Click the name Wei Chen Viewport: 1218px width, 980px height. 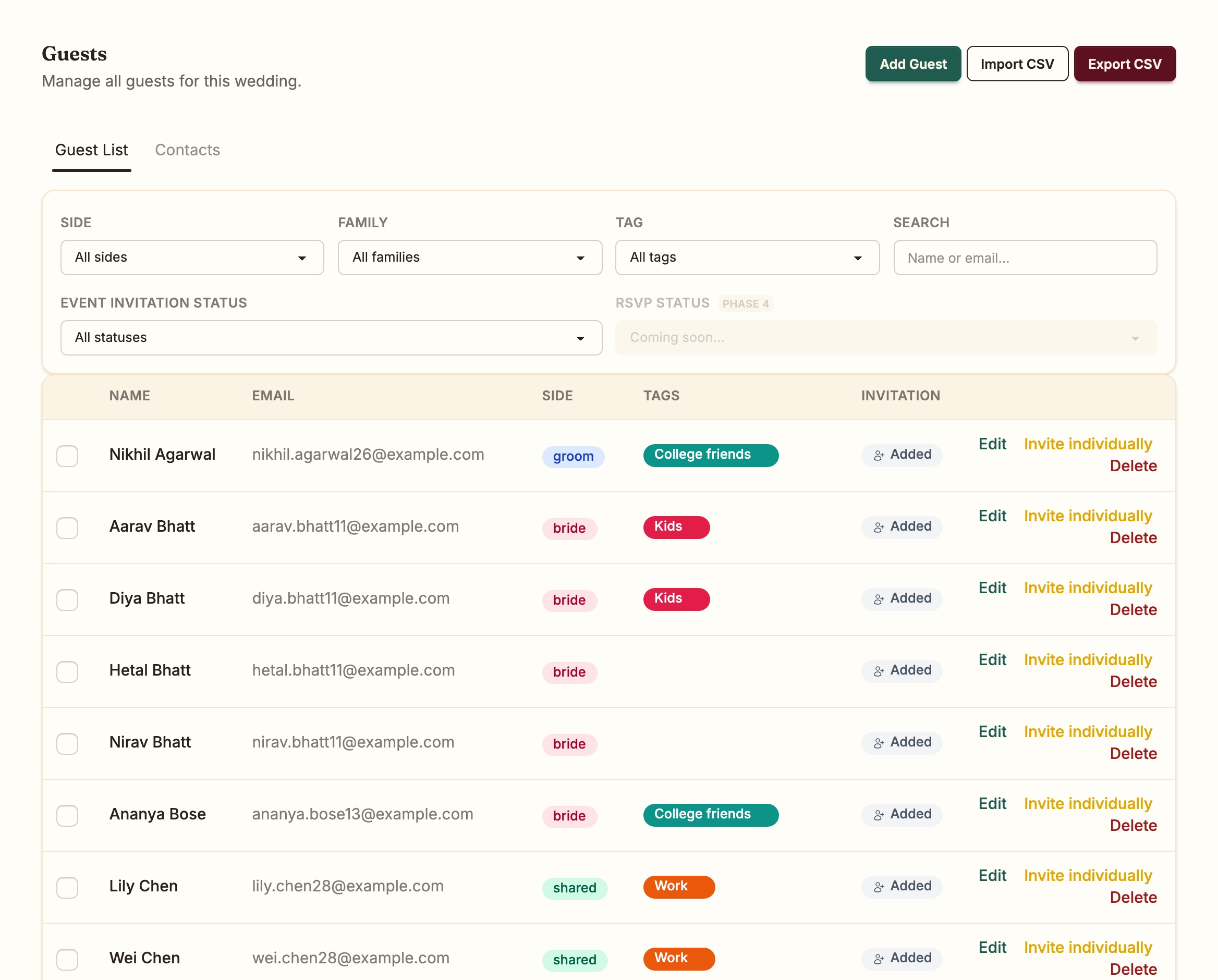point(144,959)
